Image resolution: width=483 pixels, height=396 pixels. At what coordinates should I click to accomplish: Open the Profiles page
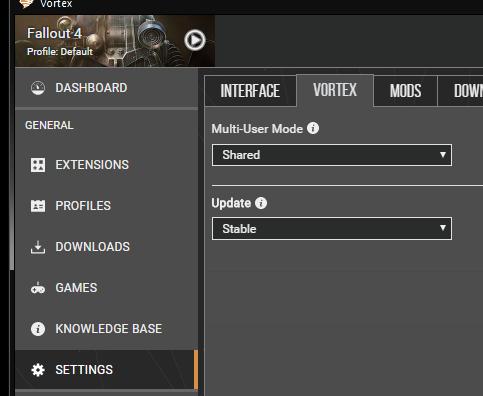click(x=107, y=206)
